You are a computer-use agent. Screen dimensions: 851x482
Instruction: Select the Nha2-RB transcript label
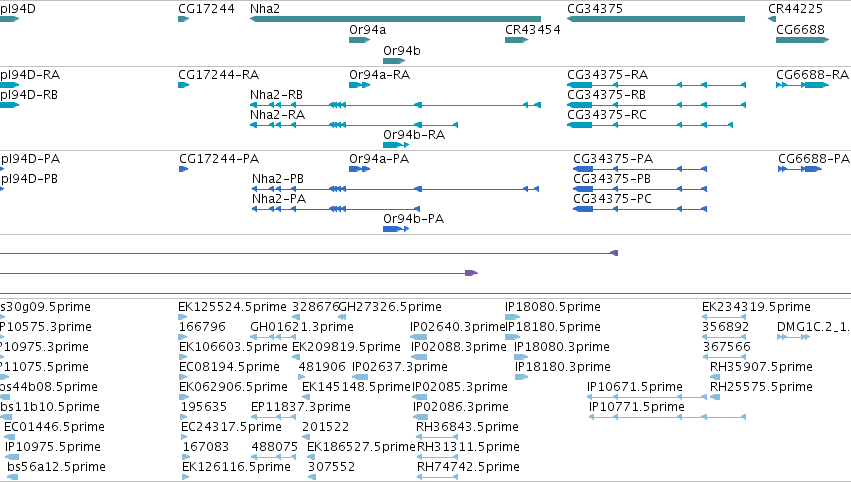click(276, 95)
